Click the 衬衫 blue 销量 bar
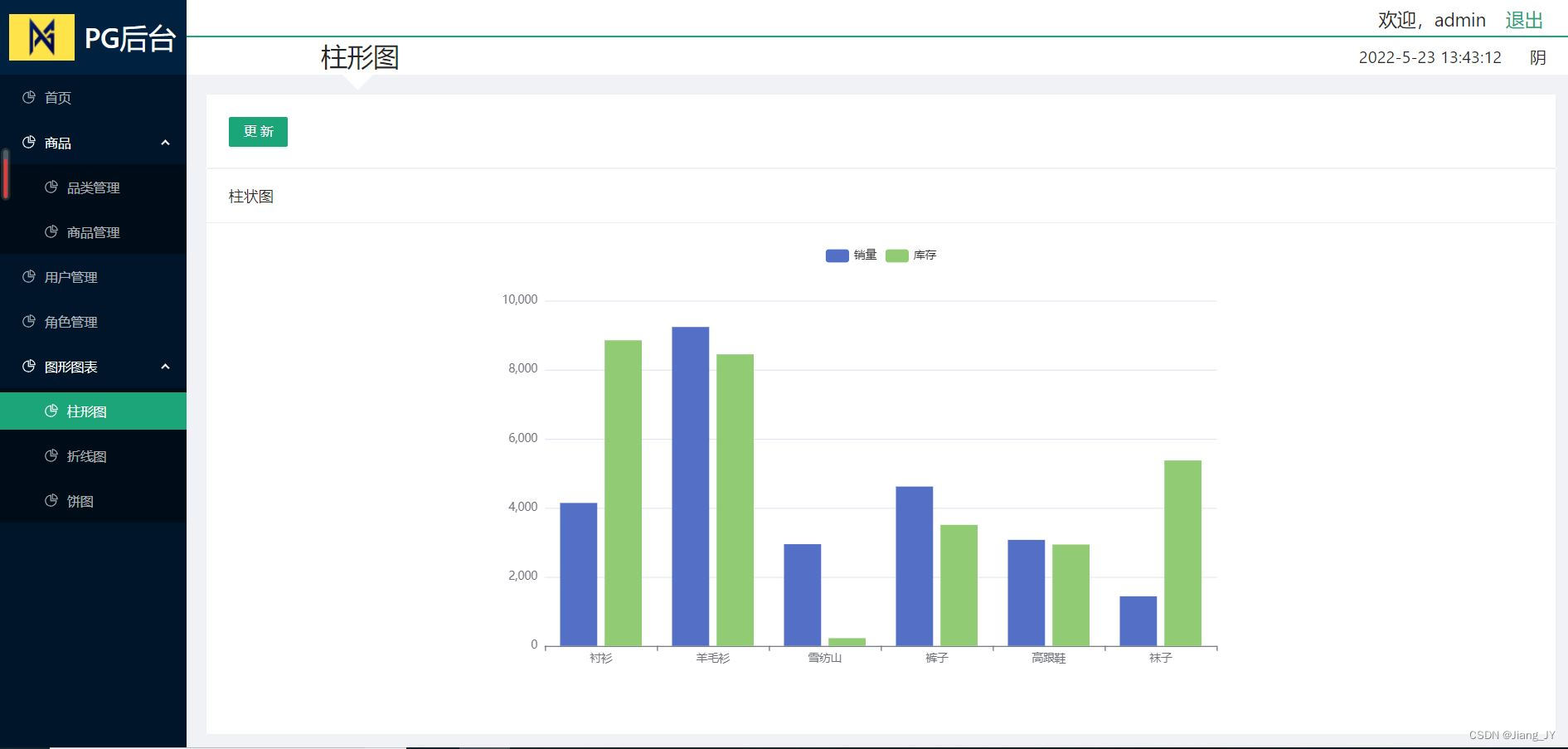The image size is (1568, 749). coord(579,574)
